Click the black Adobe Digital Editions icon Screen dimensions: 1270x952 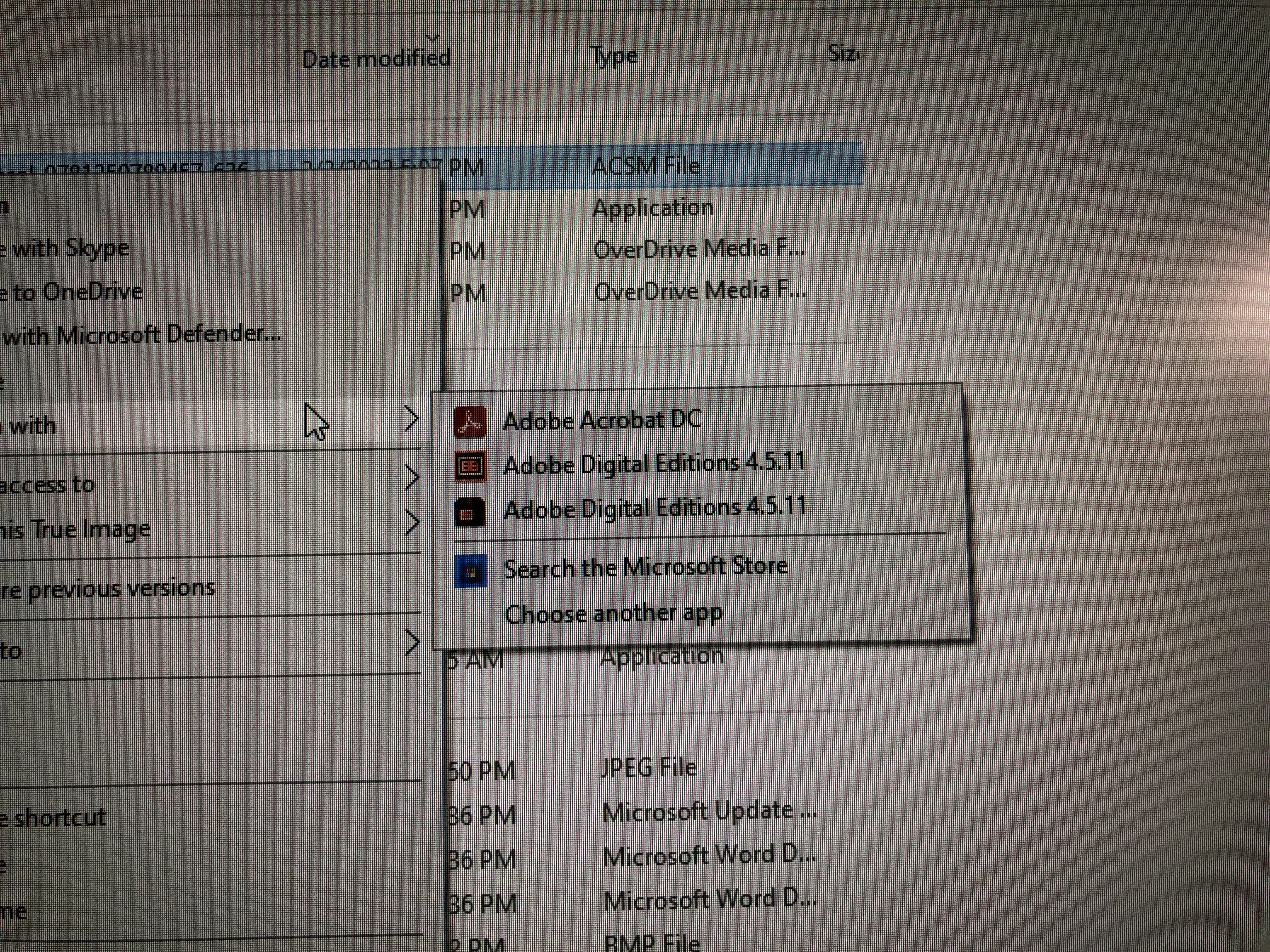470,511
